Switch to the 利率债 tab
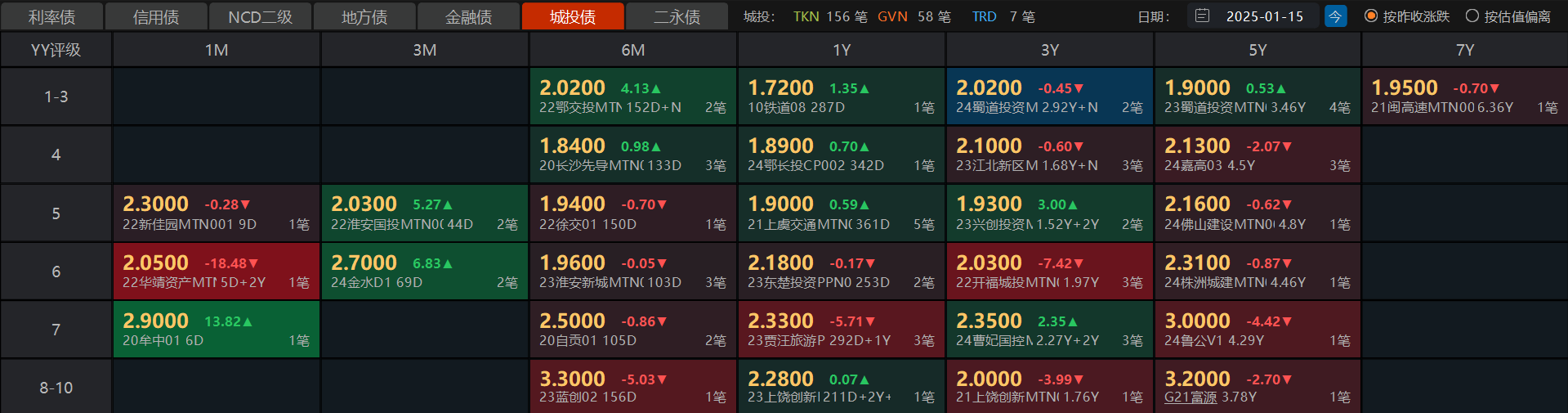1568x413 pixels. [x=51, y=16]
